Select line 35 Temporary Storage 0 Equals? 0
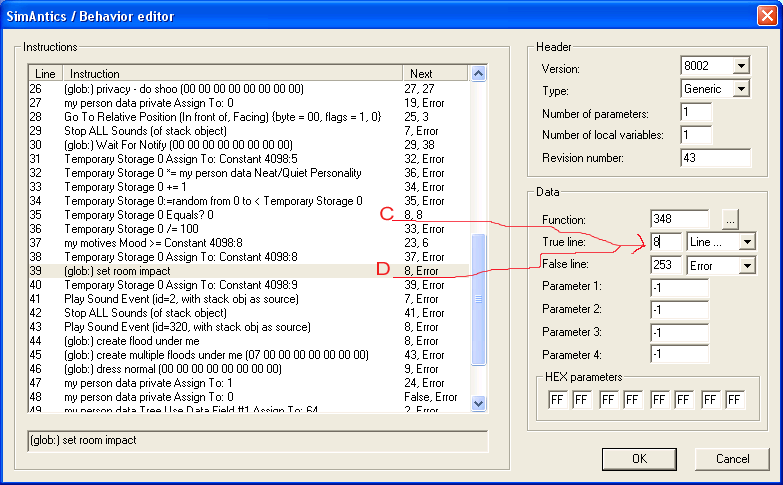783x485 pixels. [248, 215]
